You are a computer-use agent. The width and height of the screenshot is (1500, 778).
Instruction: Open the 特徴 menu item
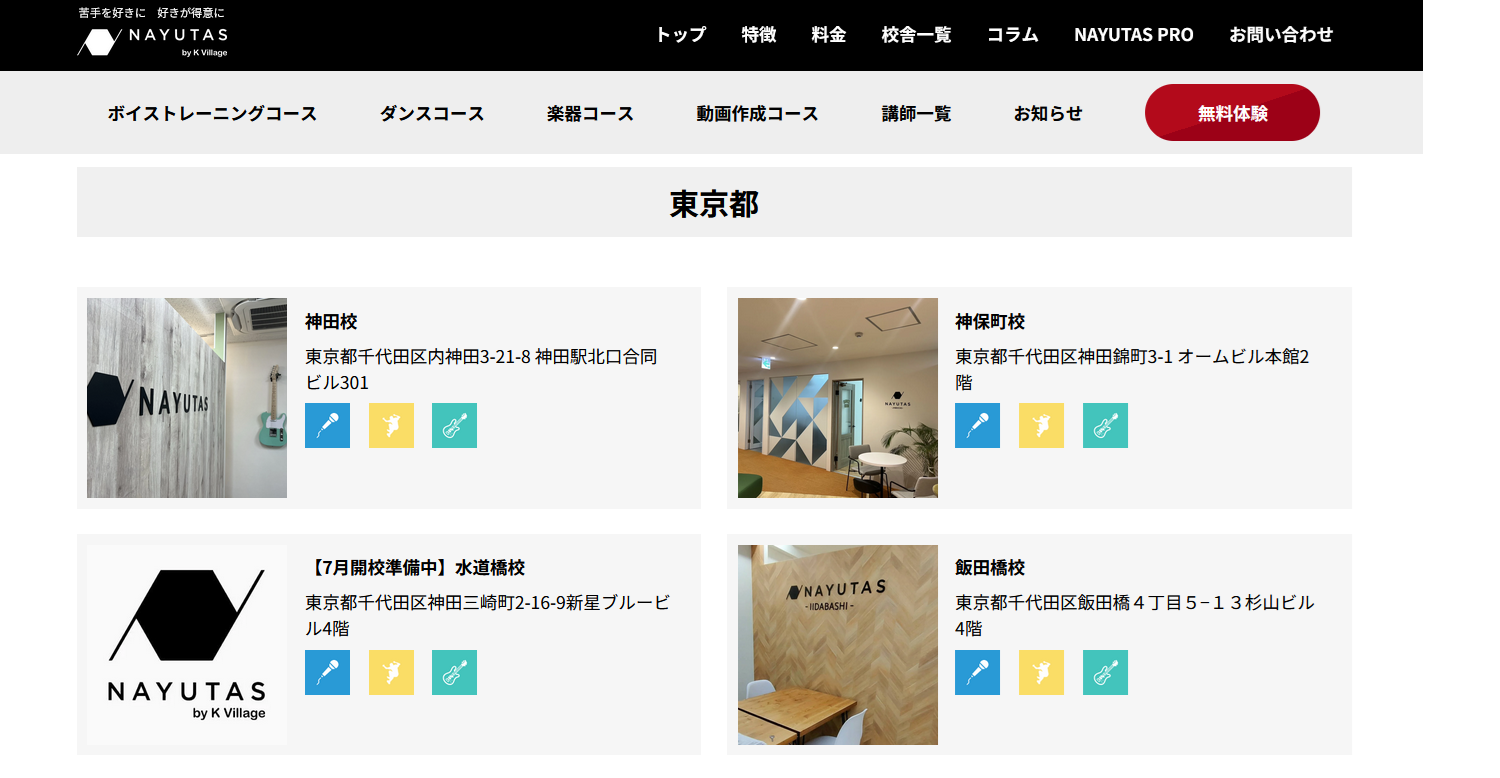click(759, 34)
